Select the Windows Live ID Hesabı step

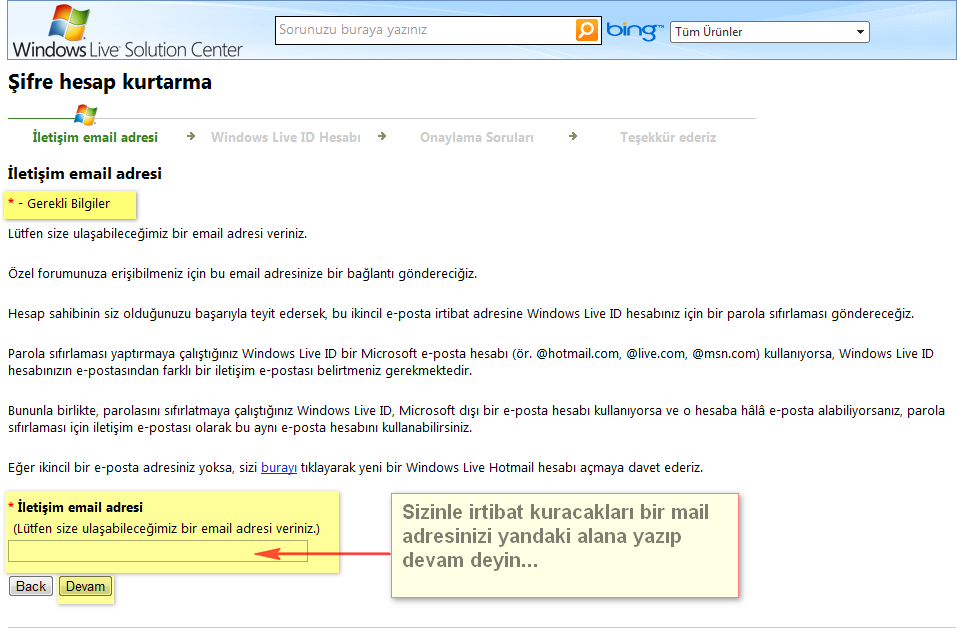click(285, 137)
